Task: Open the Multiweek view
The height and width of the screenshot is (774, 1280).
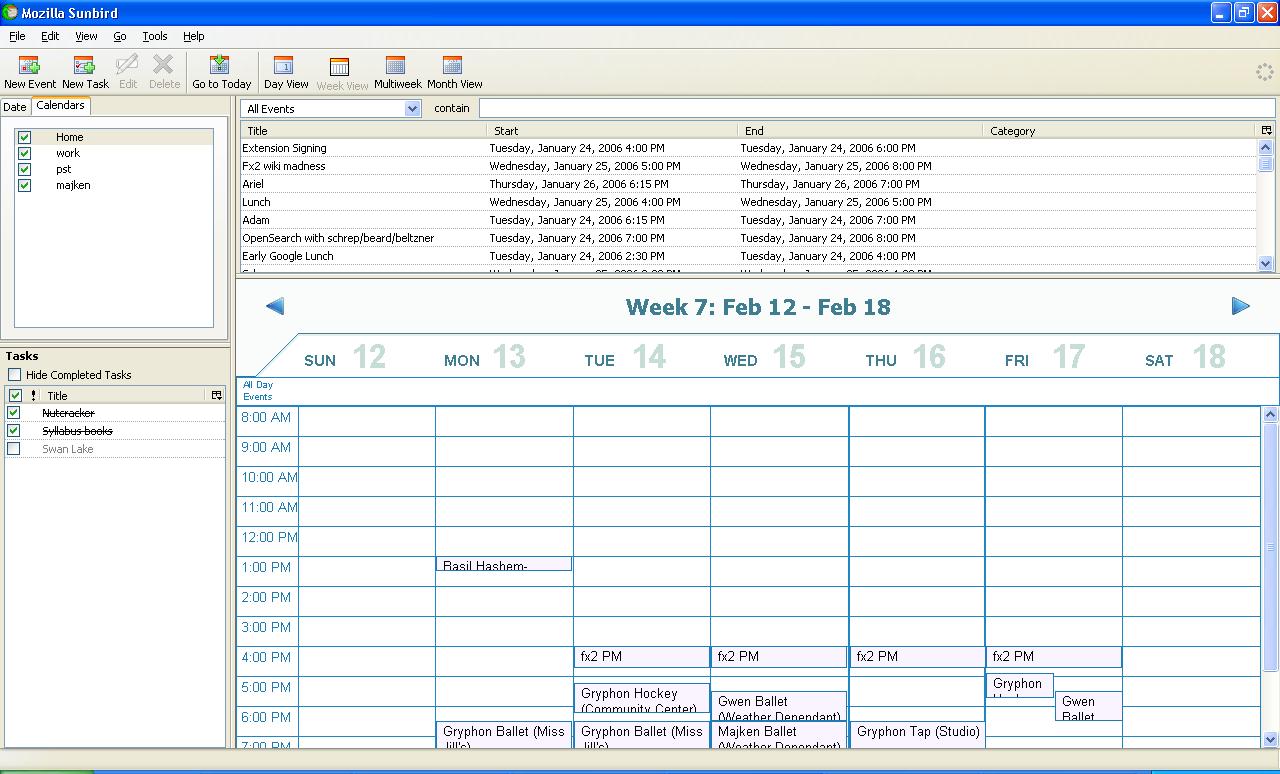Action: (397, 71)
